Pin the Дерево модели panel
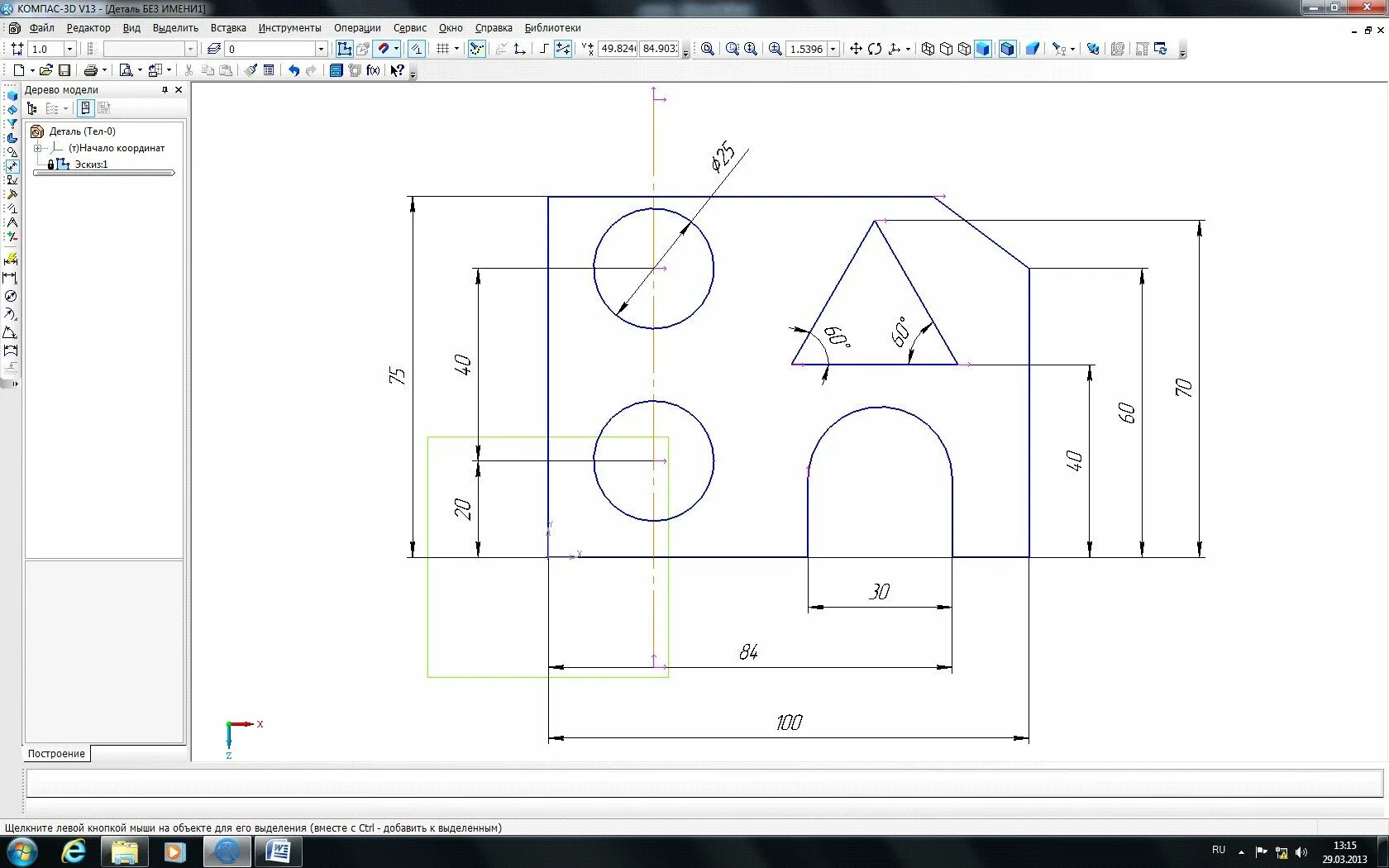The image size is (1389, 868). click(x=164, y=89)
